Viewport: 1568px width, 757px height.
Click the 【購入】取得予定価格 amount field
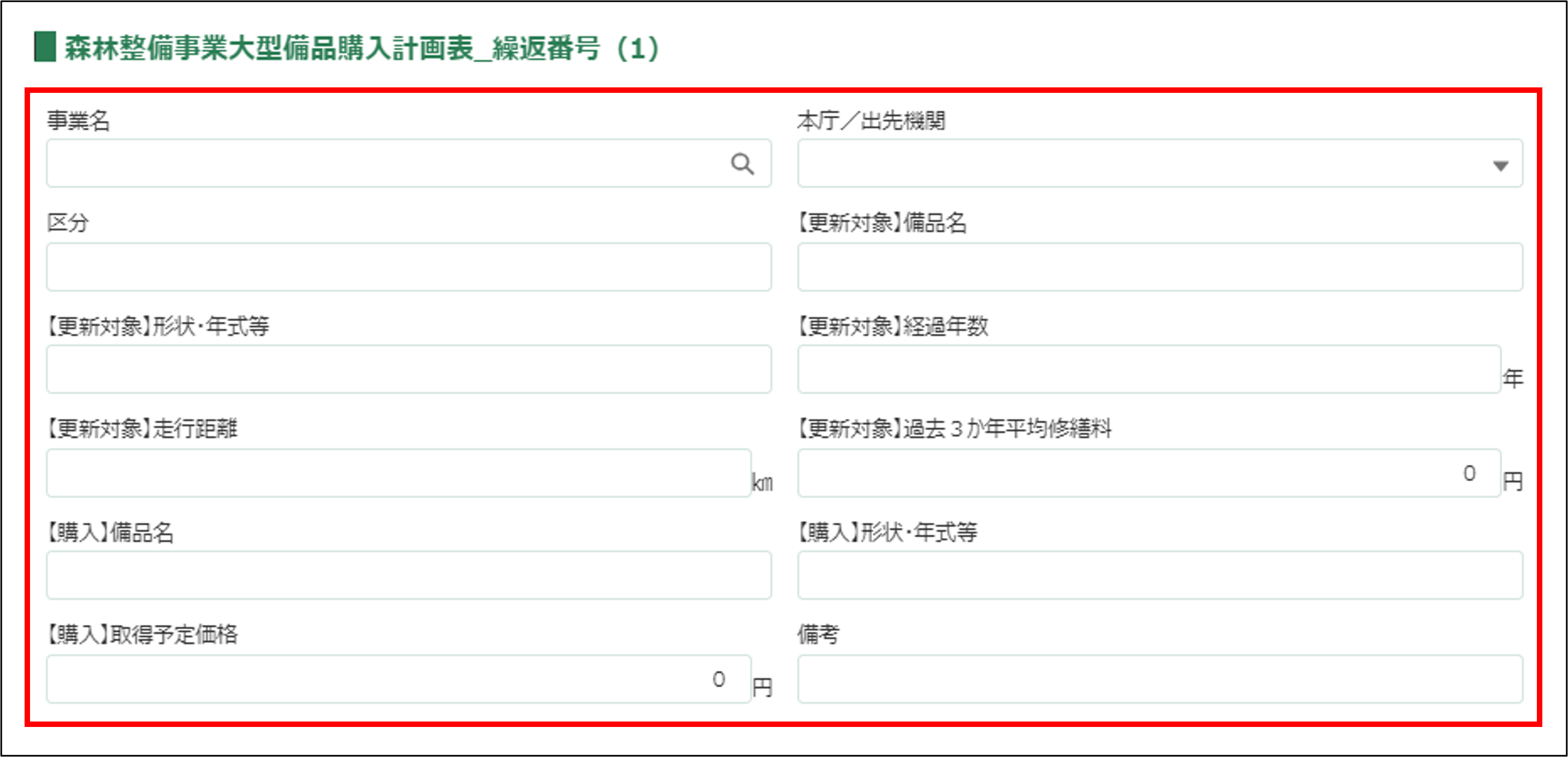tap(399, 679)
